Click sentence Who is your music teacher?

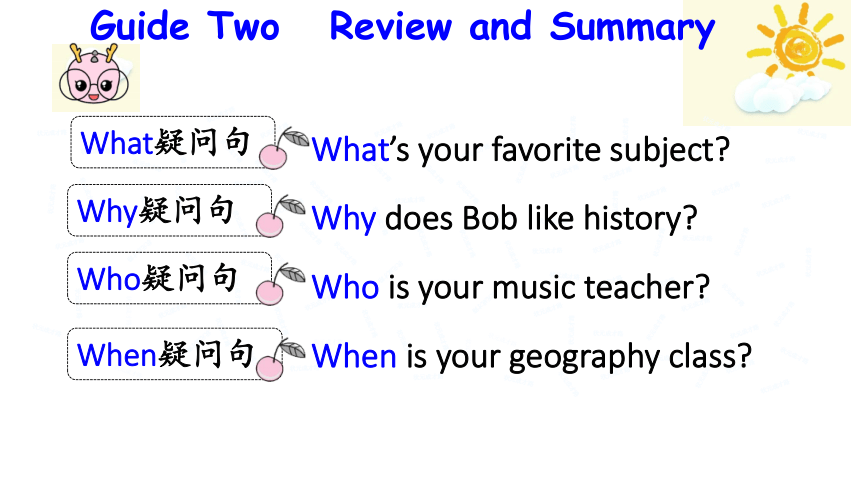pyautogui.click(x=511, y=287)
